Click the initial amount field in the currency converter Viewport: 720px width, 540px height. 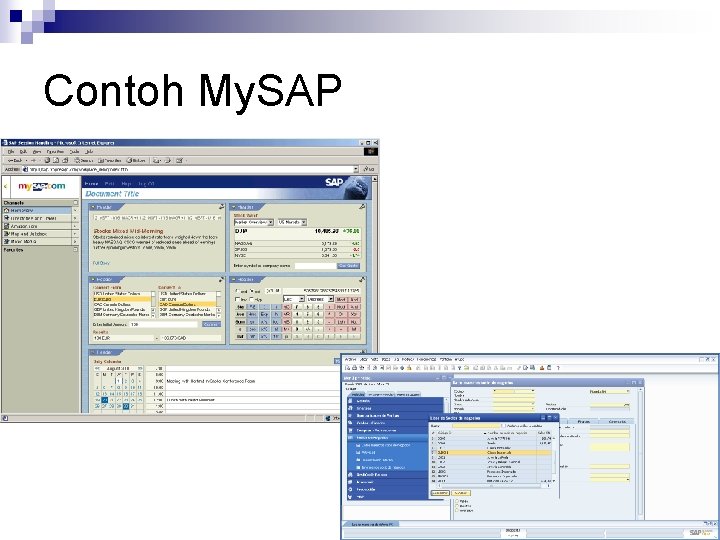tap(164, 324)
